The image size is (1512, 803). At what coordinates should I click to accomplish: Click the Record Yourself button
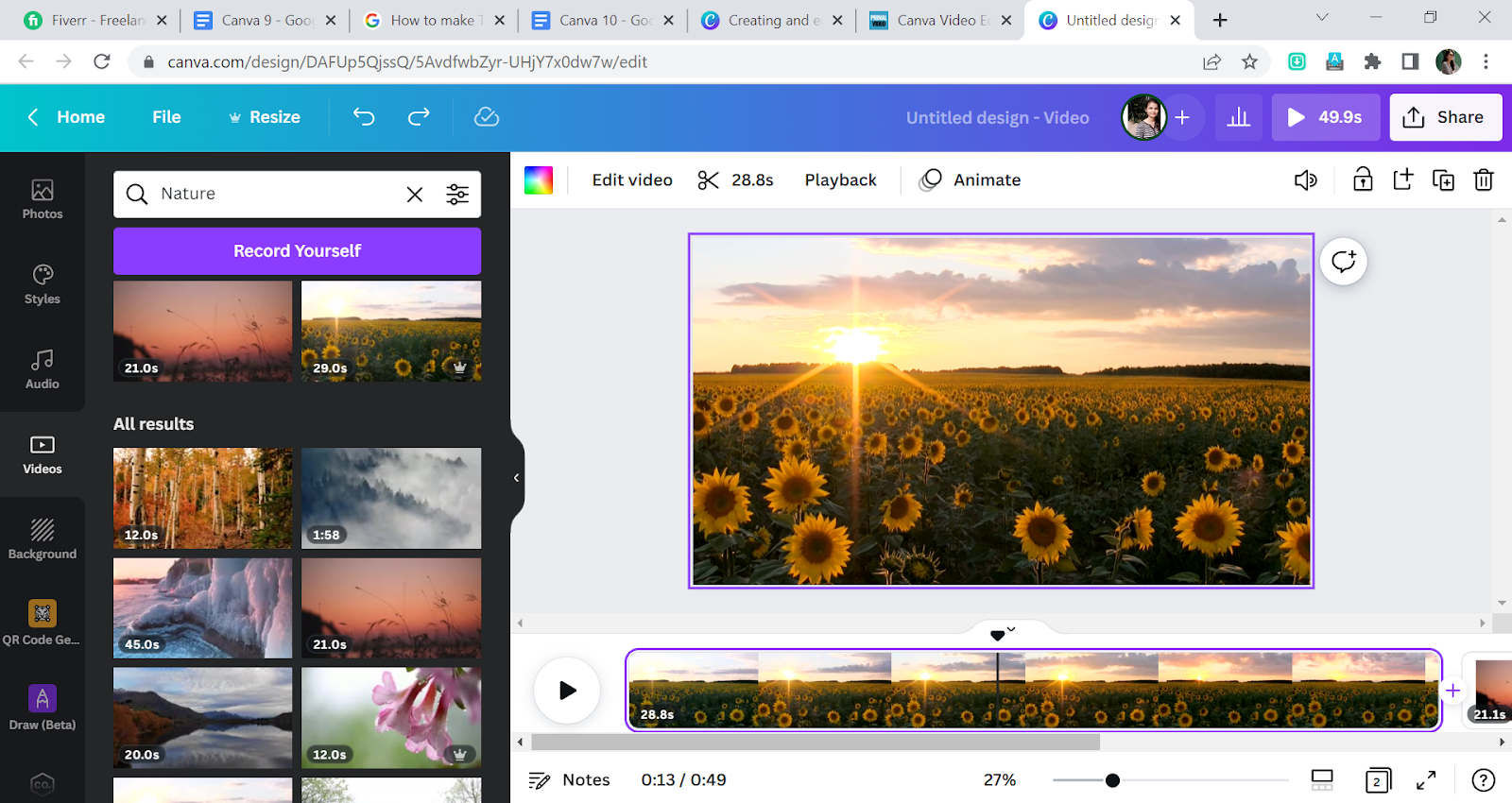[297, 251]
